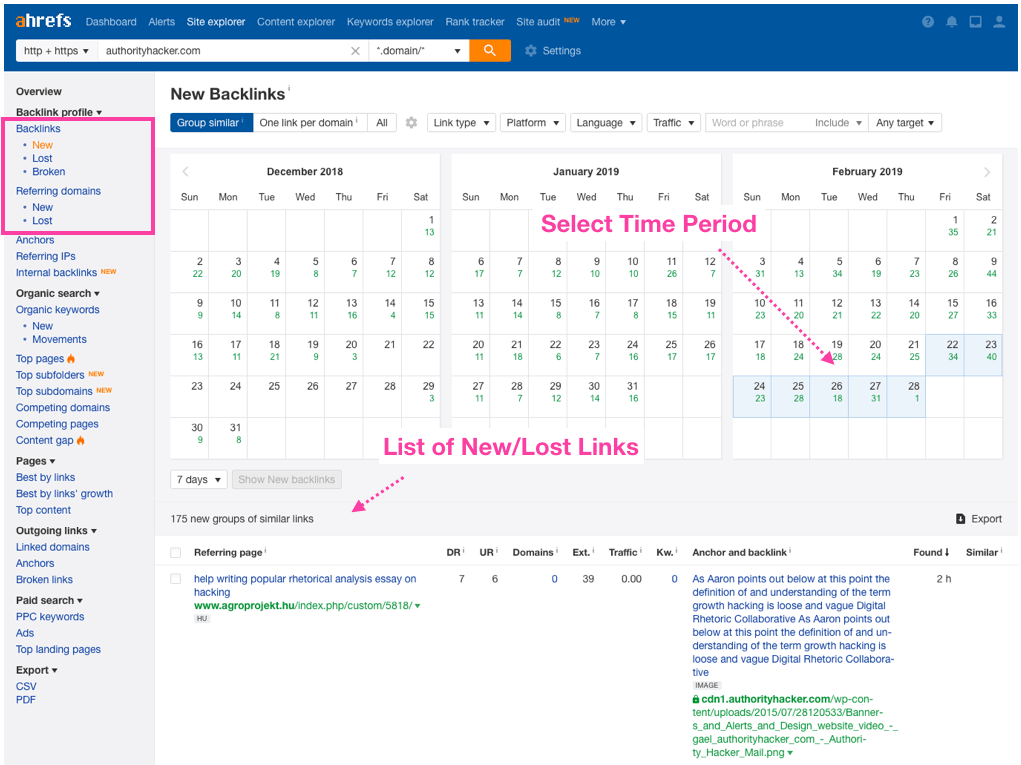This screenshot has height=765, width=1021.
Task: Switch to Site explorer tab
Action: [216, 21]
